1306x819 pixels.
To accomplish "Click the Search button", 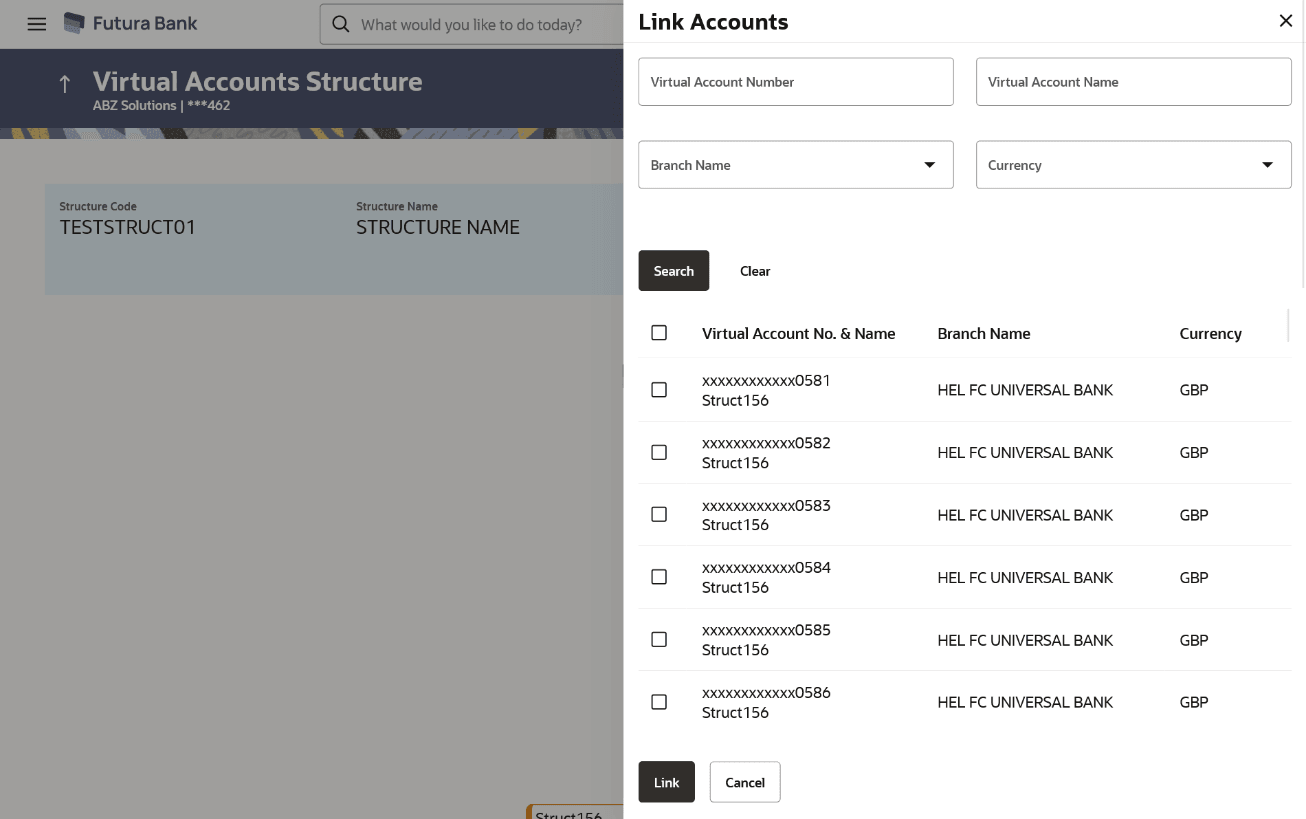I will coord(673,271).
